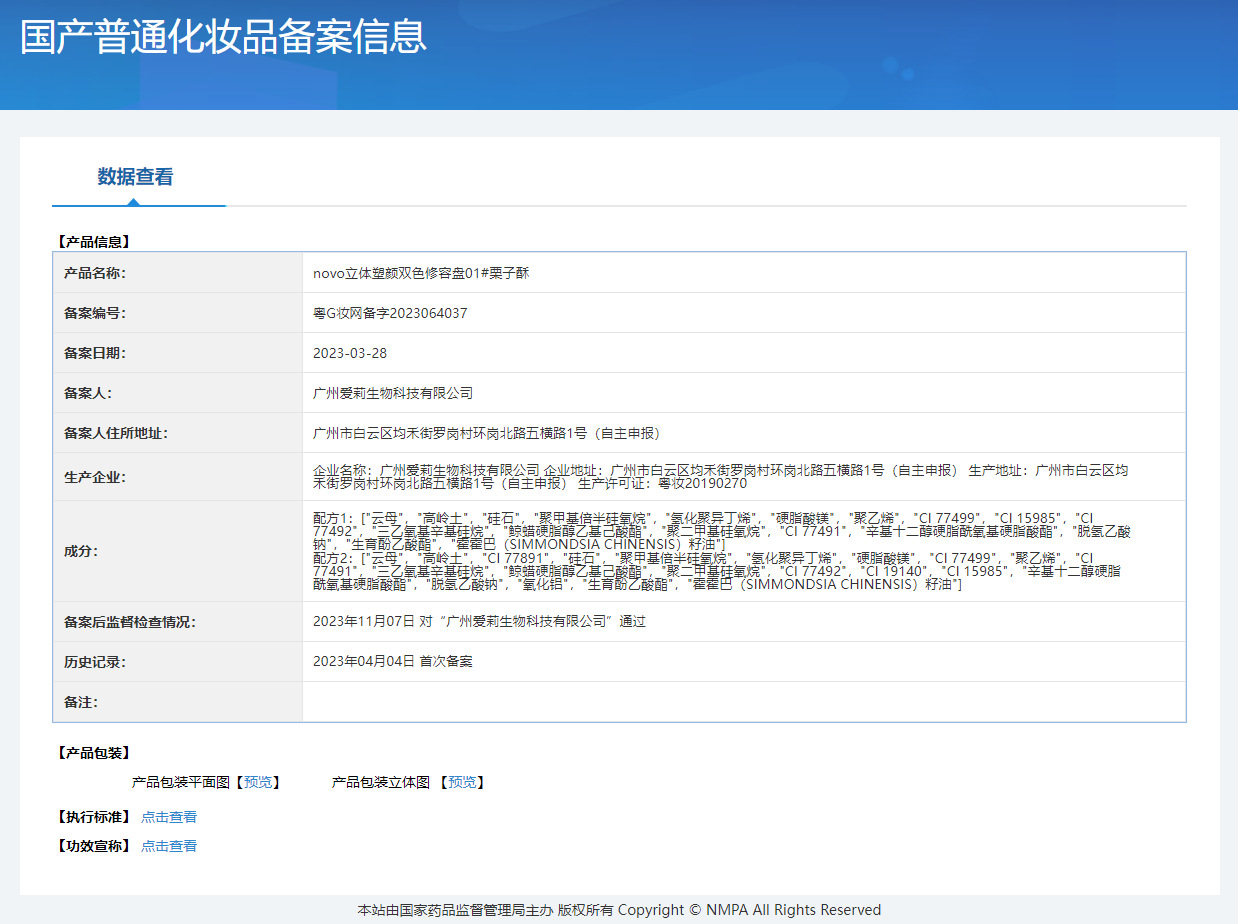Select the 生产企业 details text
Screen dimensions: 1238x924
coord(721,477)
